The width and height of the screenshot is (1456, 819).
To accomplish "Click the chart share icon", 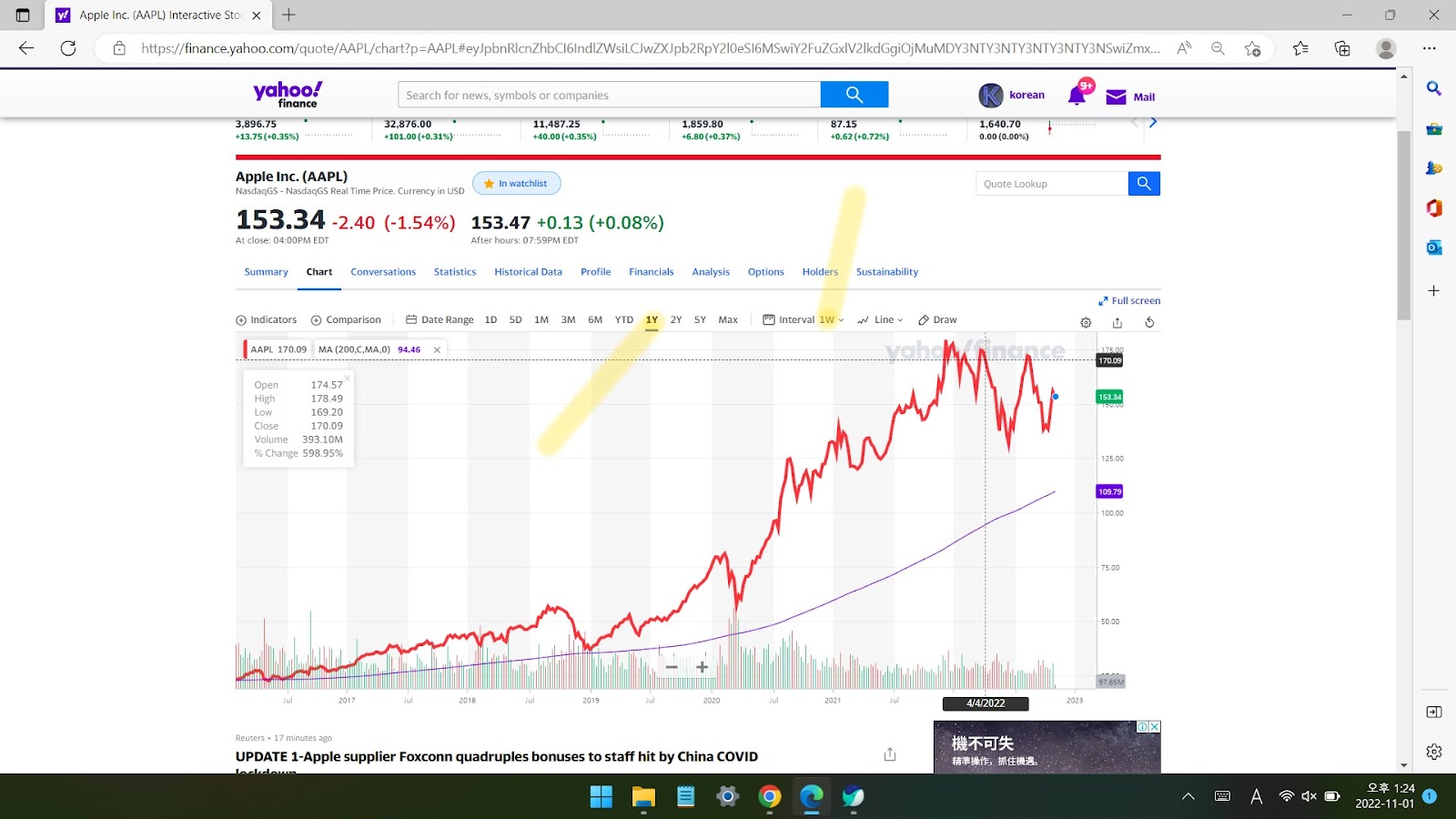I will (1117, 322).
